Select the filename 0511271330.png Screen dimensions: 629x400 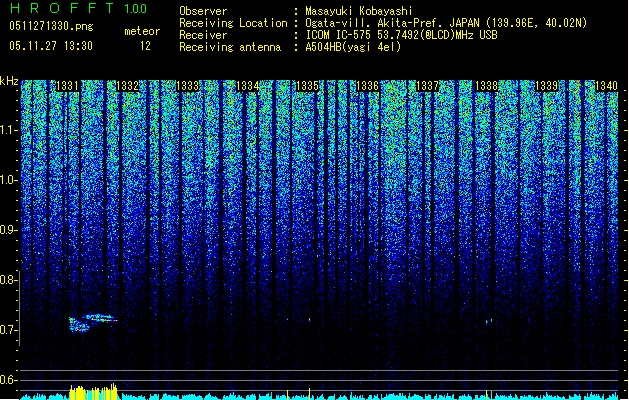(x=51, y=26)
